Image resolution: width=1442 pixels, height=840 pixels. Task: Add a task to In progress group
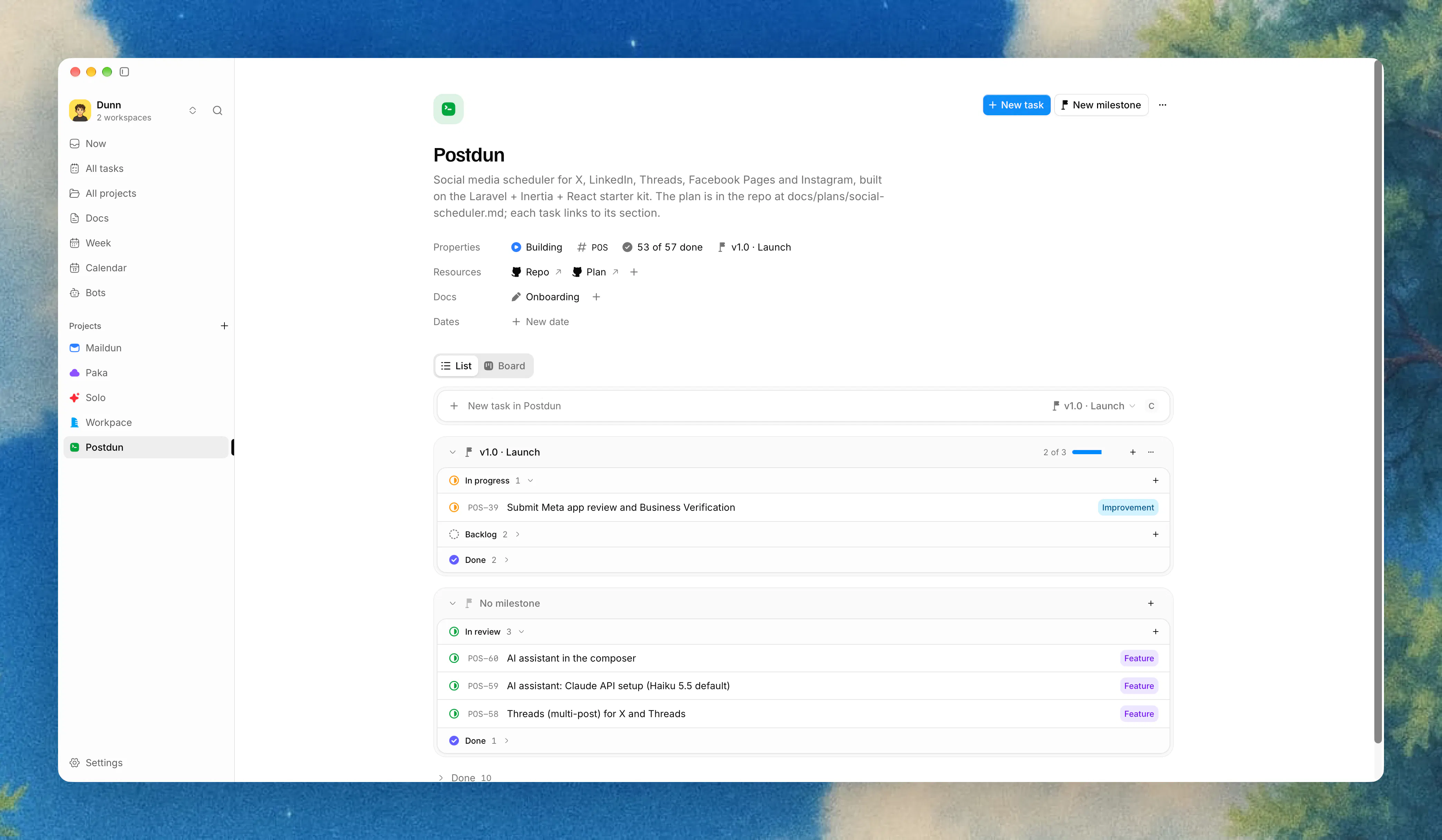pyautogui.click(x=1155, y=480)
